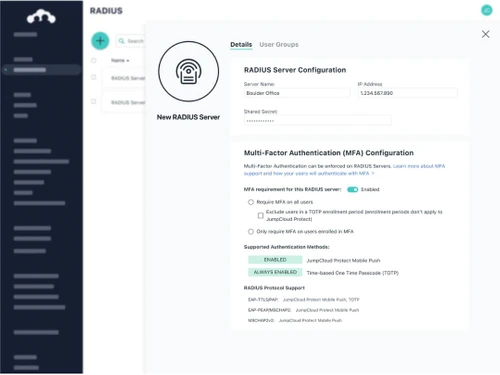The height and width of the screenshot is (375, 500).
Task: Click Time-based One Time Passcode (TOTP) text
Action: pos(353,273)
